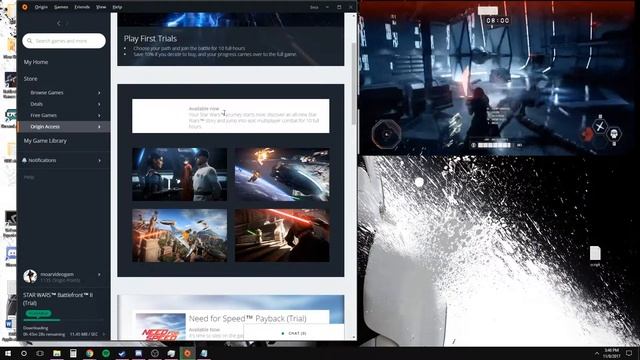The height and width of the screenshot is (360, 640).
Task: Open the Origin menu
Action: click(41, 7)
